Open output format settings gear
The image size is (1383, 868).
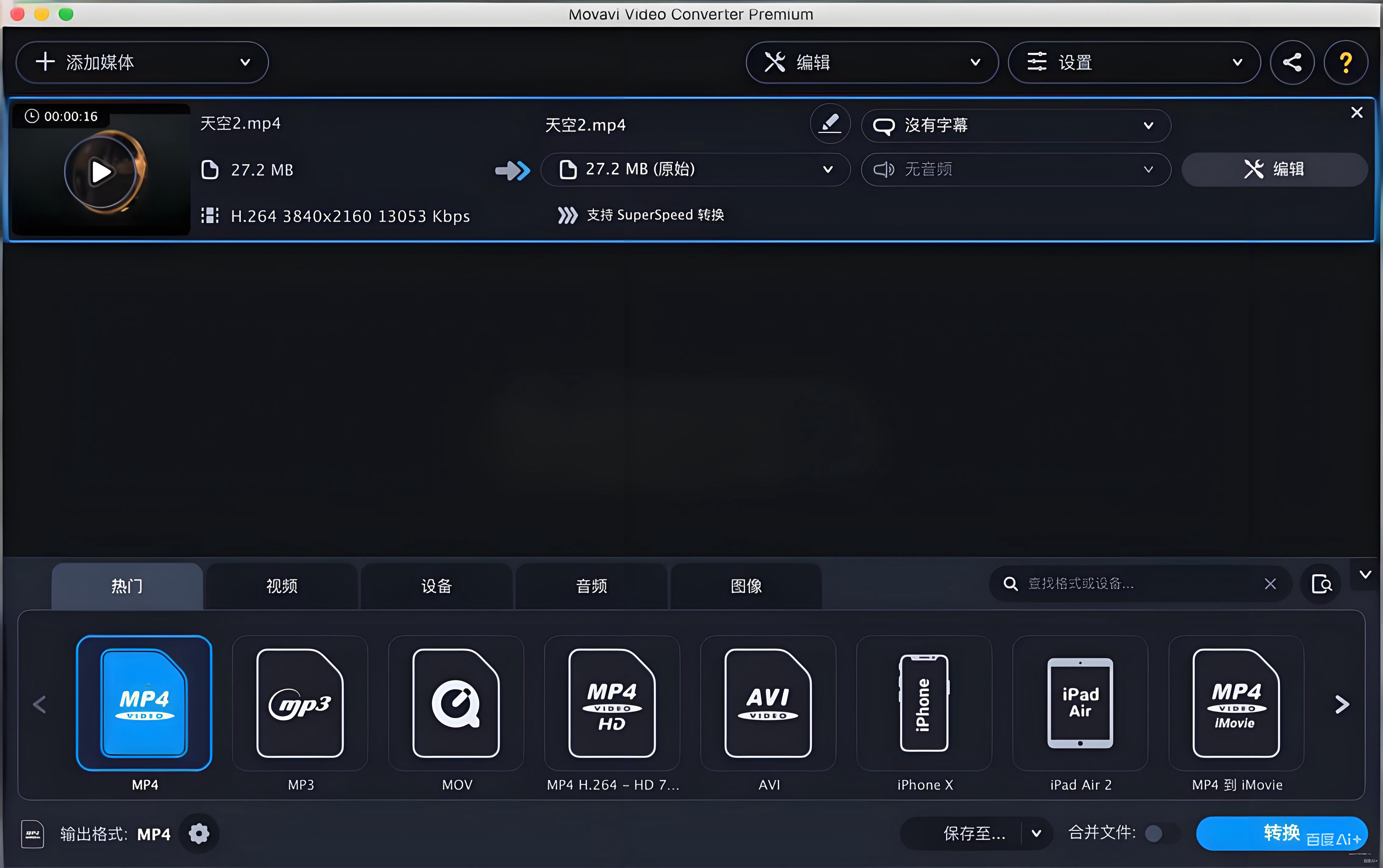click(x=199, y=834)
